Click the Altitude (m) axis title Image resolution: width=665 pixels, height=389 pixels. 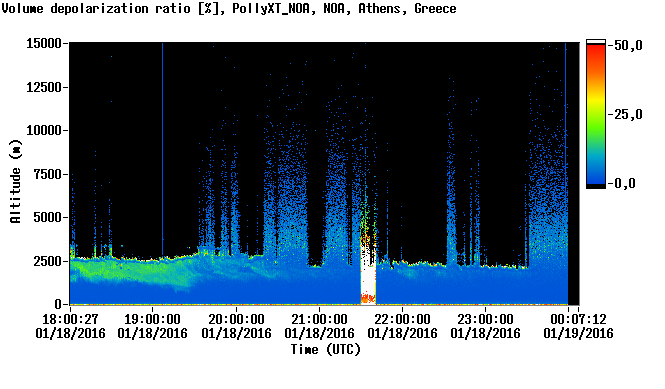pos(16,181)
